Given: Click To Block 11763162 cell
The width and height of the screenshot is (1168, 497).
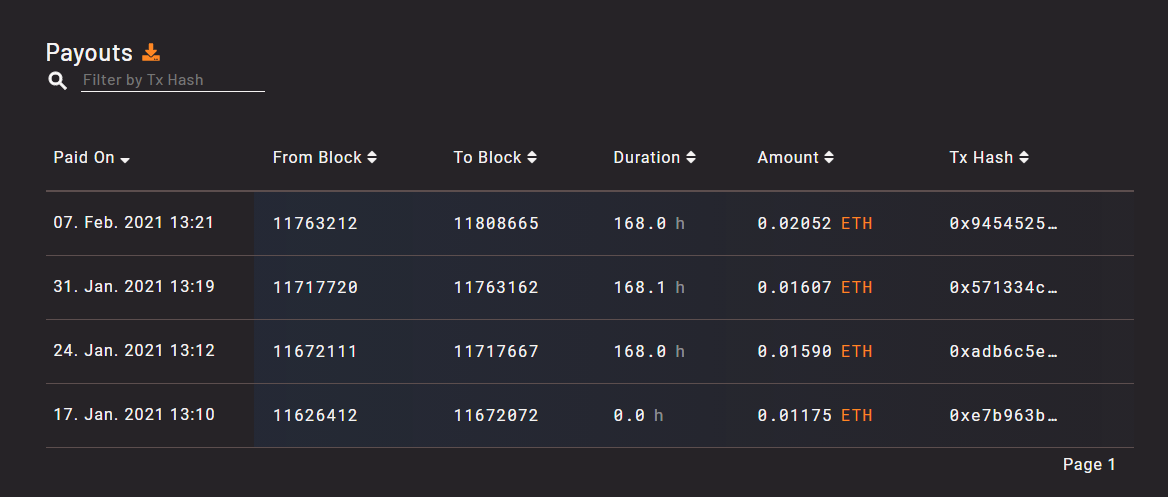Looking at the screenshot, I should (496, 288).
